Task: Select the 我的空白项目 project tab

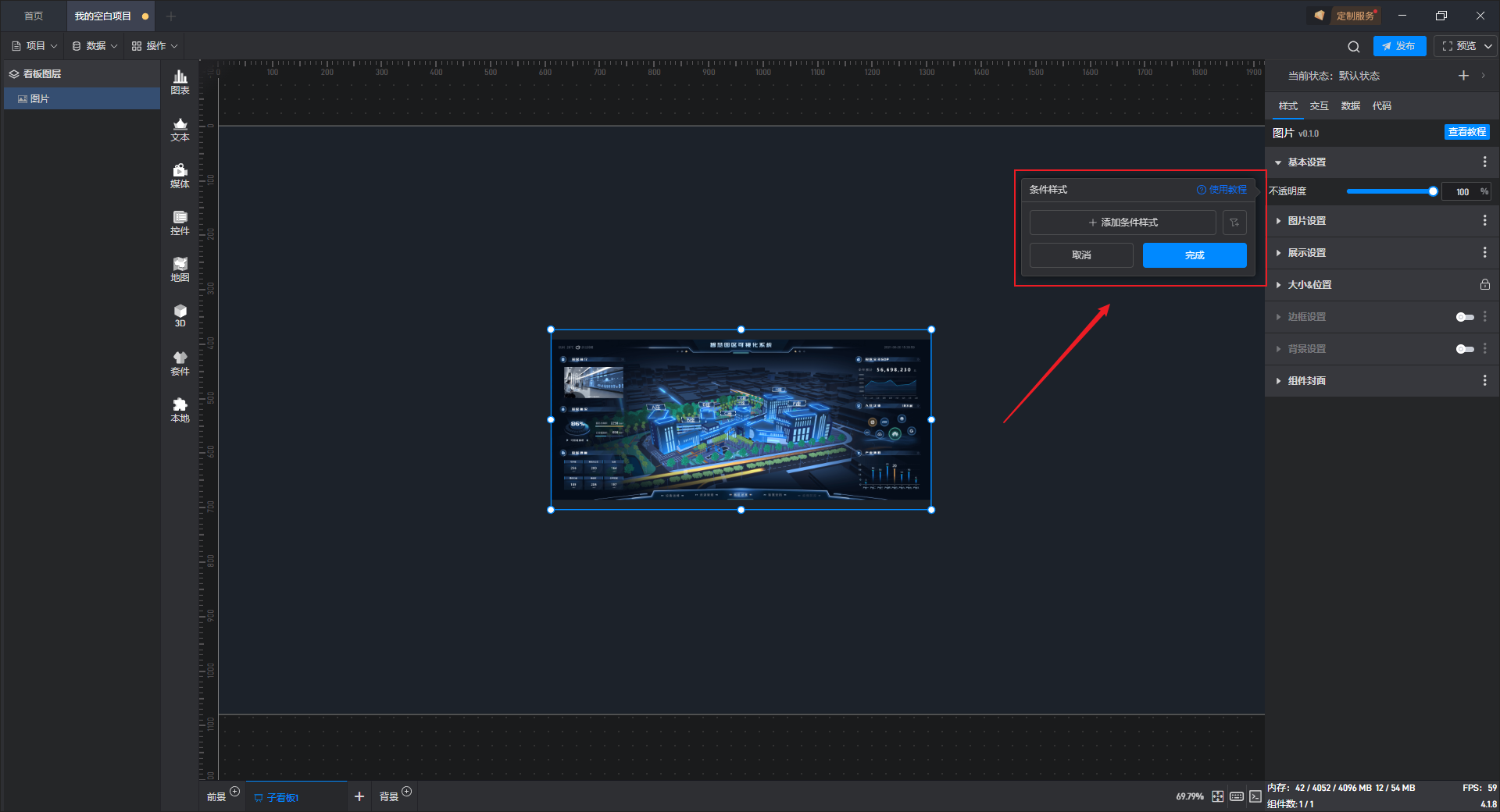Action: (110, 16)
